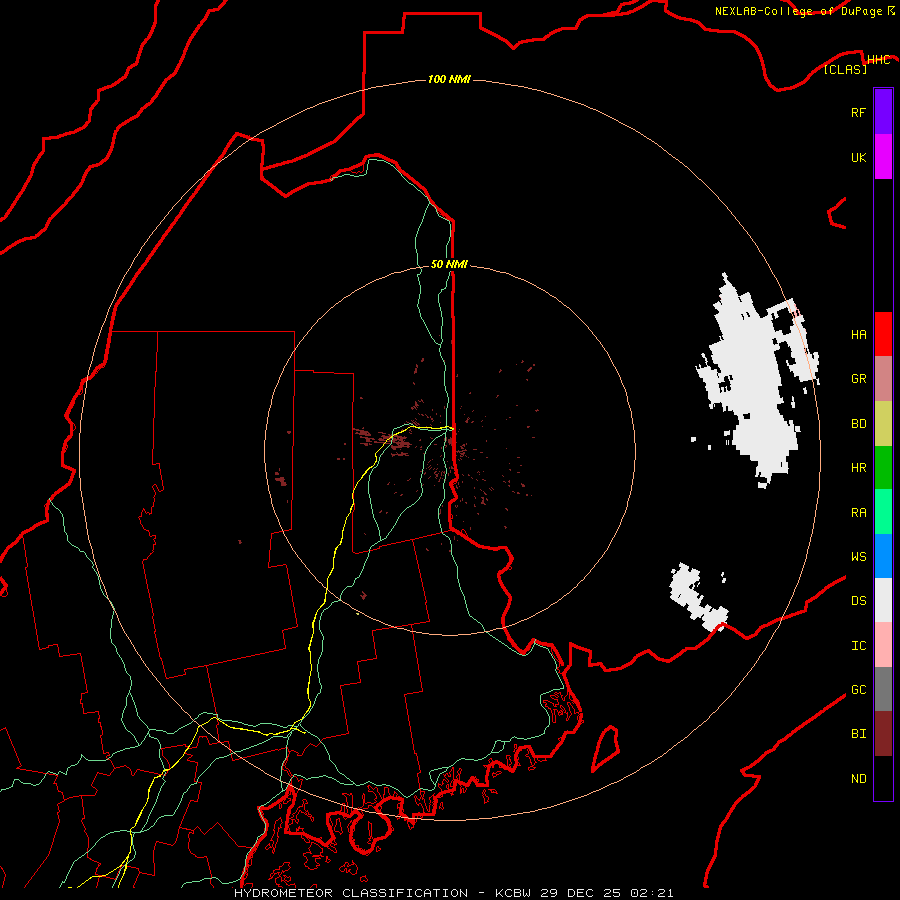The image size is (900, 900).
Task: Click the RF legend label text
Action: pos(858,112)
